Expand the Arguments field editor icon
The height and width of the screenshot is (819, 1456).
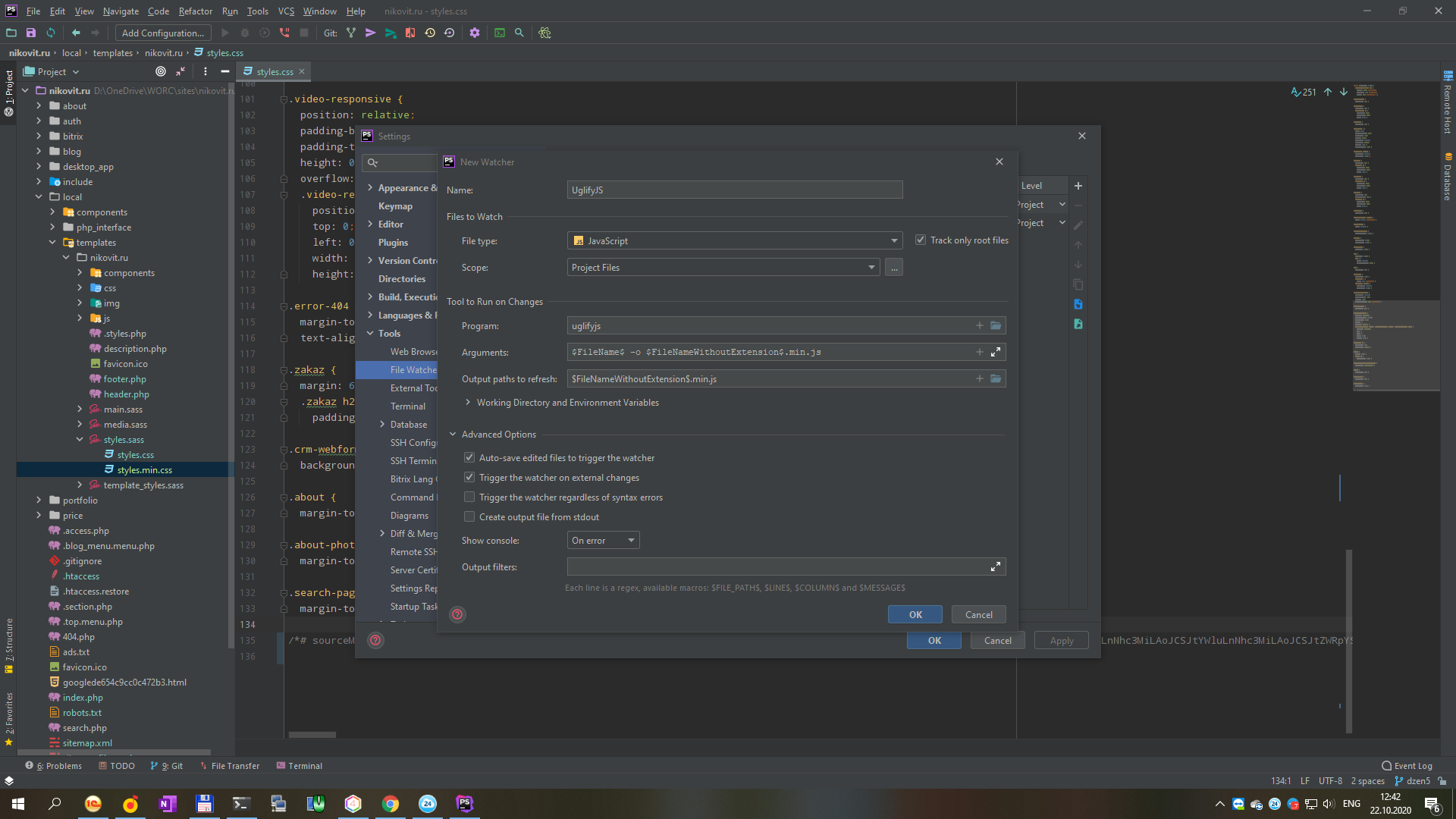click(996, 352)
